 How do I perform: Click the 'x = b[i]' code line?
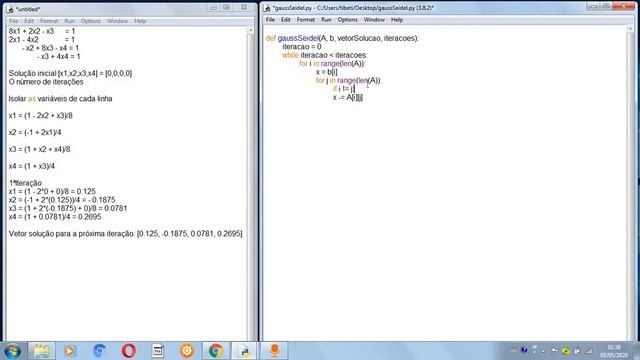(327, 72)
